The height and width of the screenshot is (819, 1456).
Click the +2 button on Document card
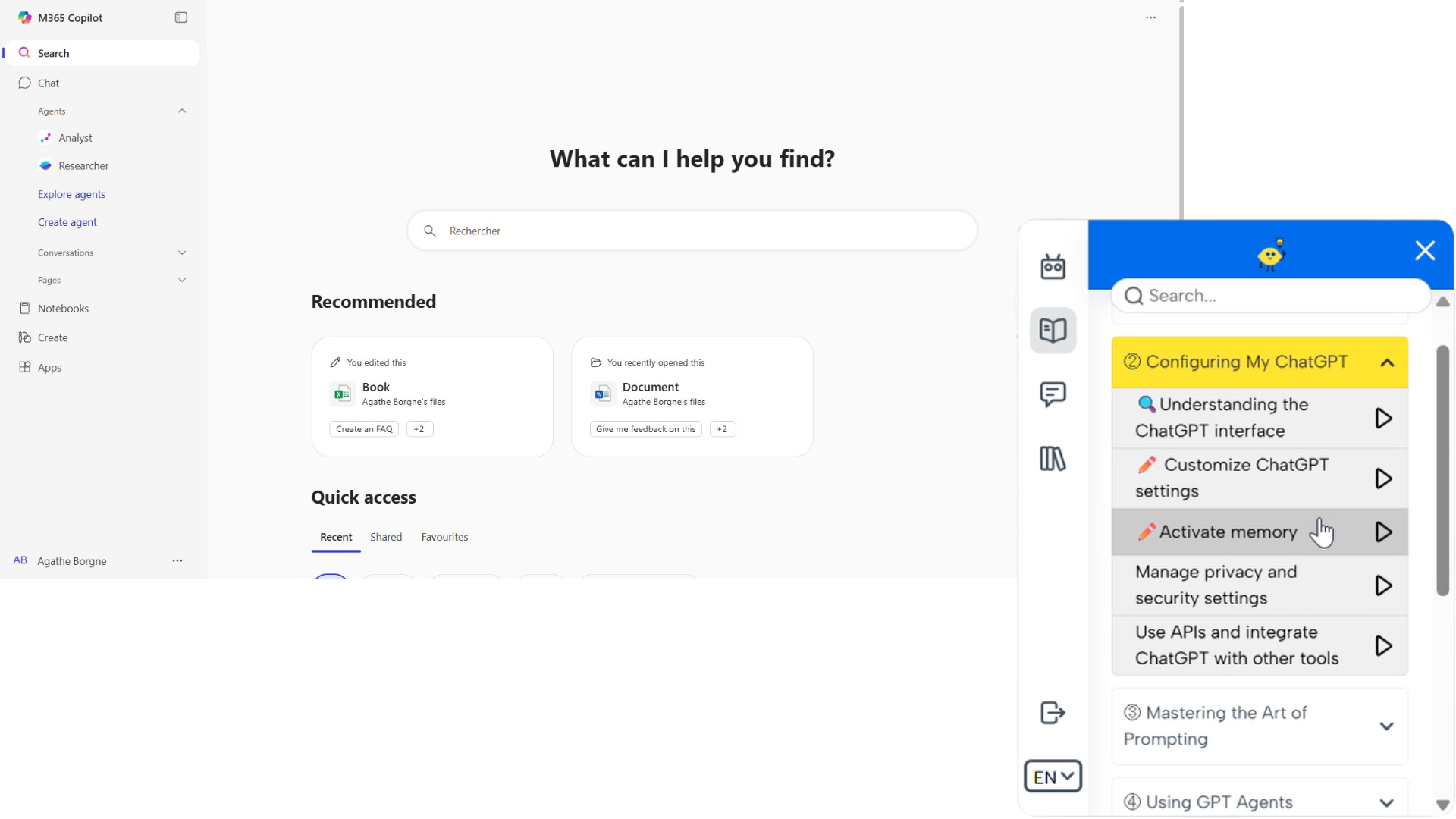pos(723,429)
